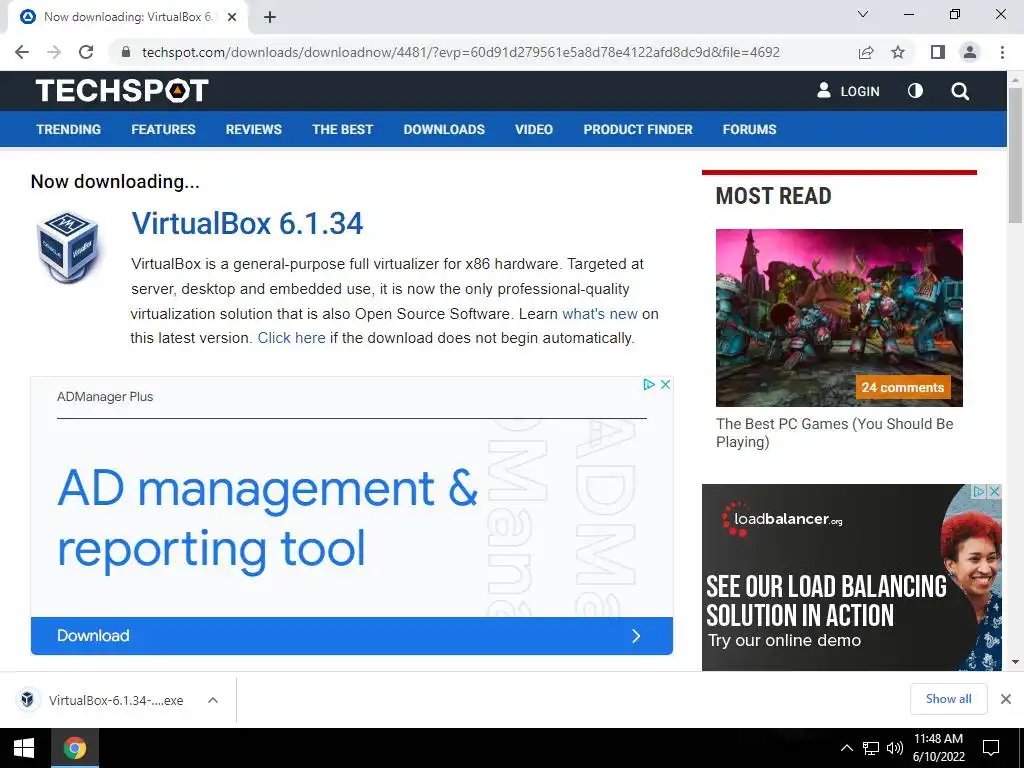This screenshot has height=768, width=1024.
Task: Expand the VirtualBox download options chevron
Action: coord(212,700)
